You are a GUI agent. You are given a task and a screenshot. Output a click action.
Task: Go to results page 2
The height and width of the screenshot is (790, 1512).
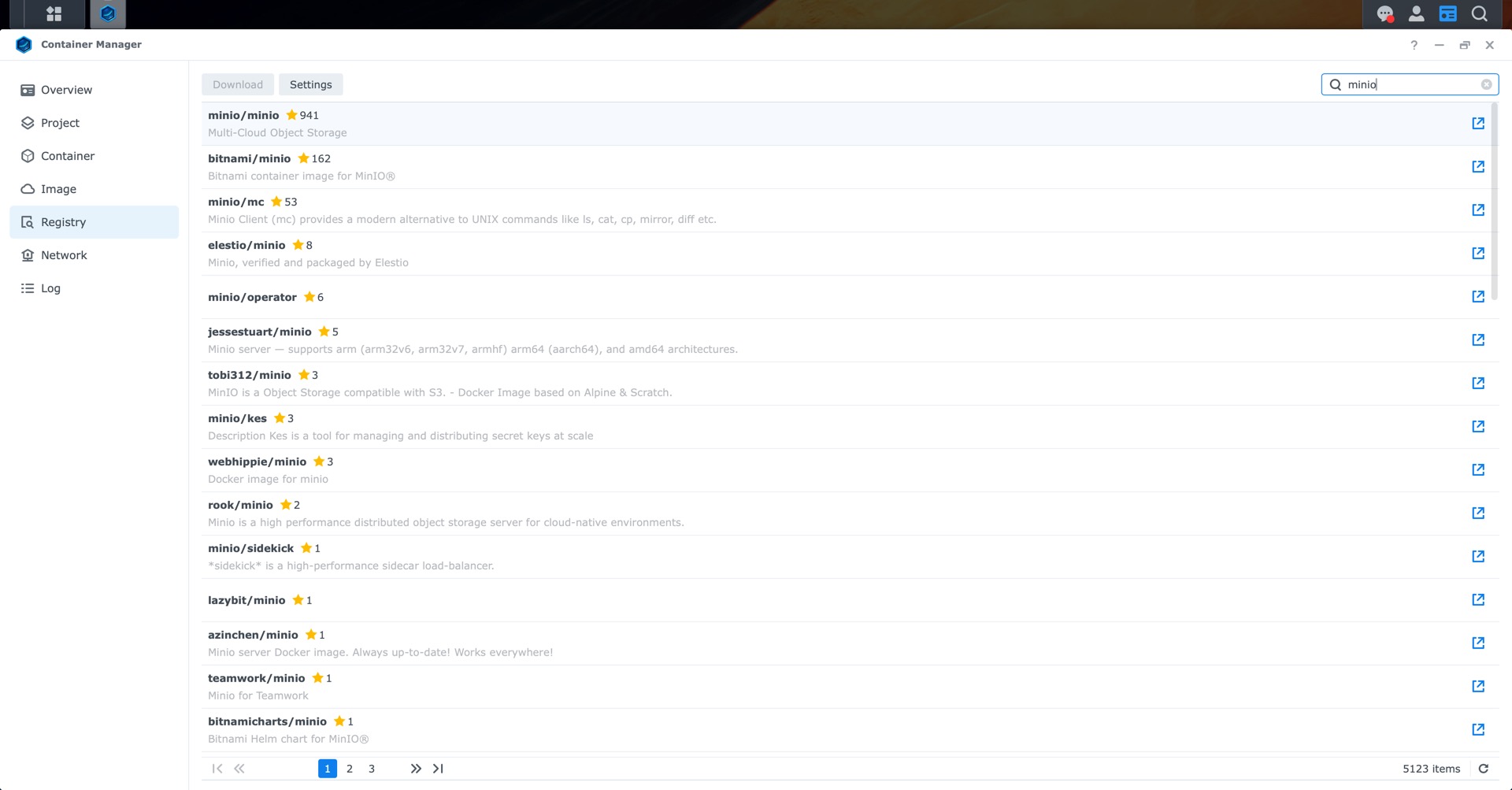click(x=350, y=769)
